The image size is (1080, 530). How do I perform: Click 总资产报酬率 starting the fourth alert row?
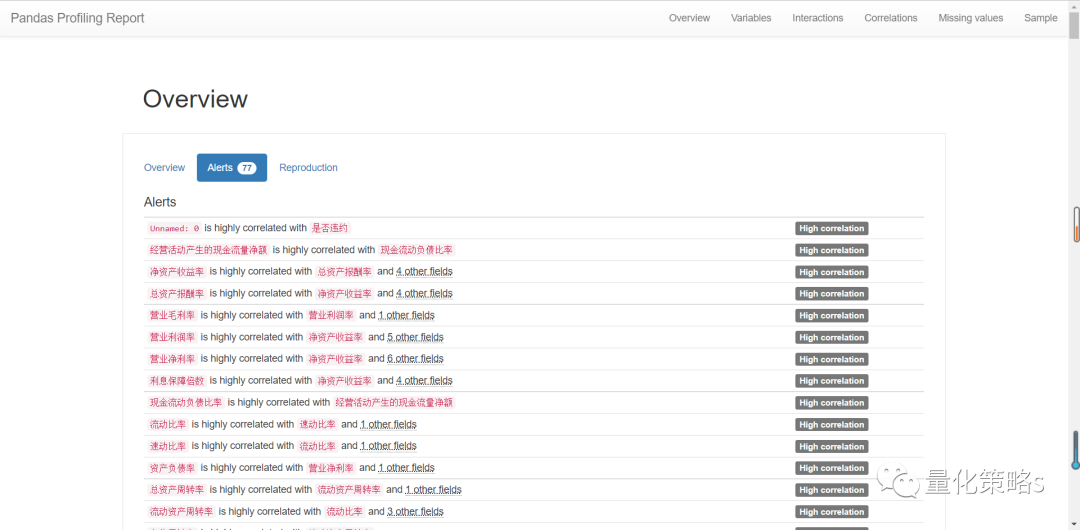click(176, 293)
